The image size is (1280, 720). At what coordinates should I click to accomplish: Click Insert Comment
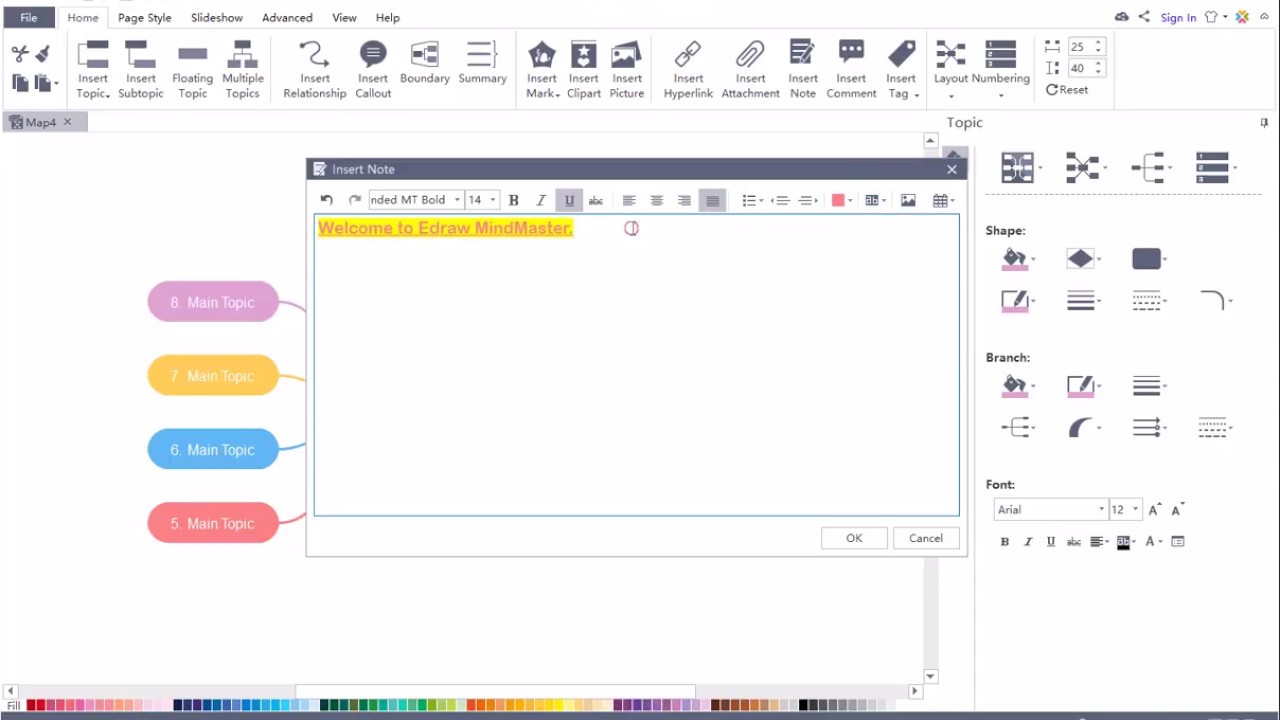(851, 70)
